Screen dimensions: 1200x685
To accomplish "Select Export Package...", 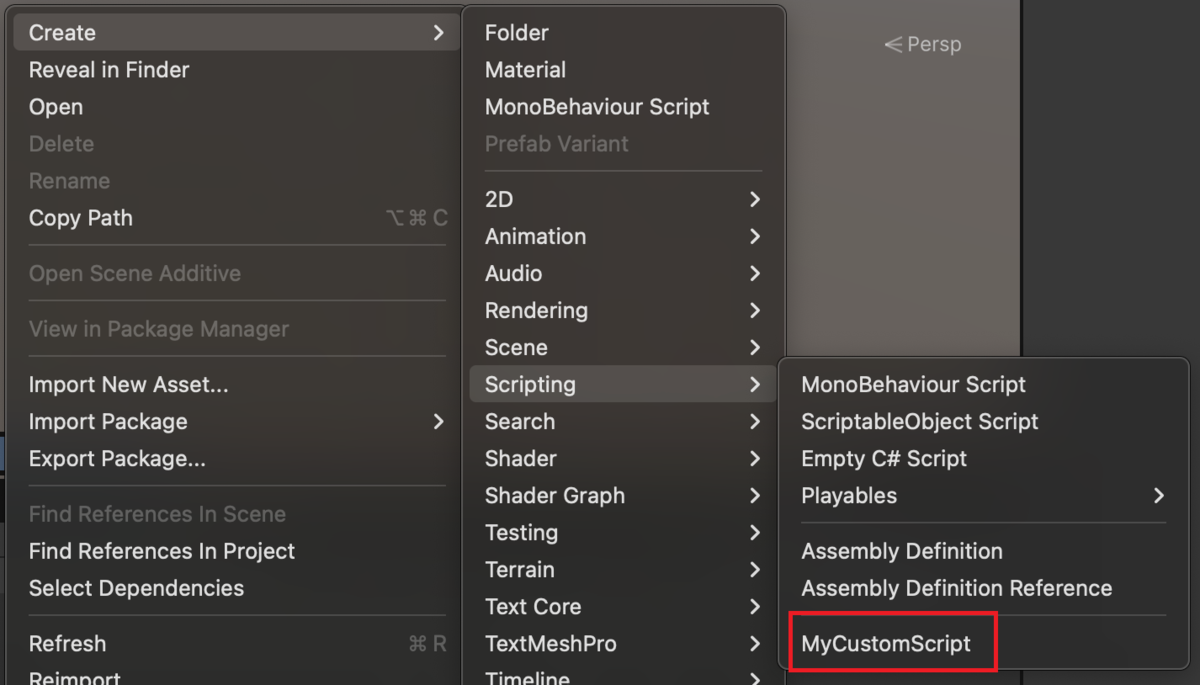I will click(x=115, y=458).
